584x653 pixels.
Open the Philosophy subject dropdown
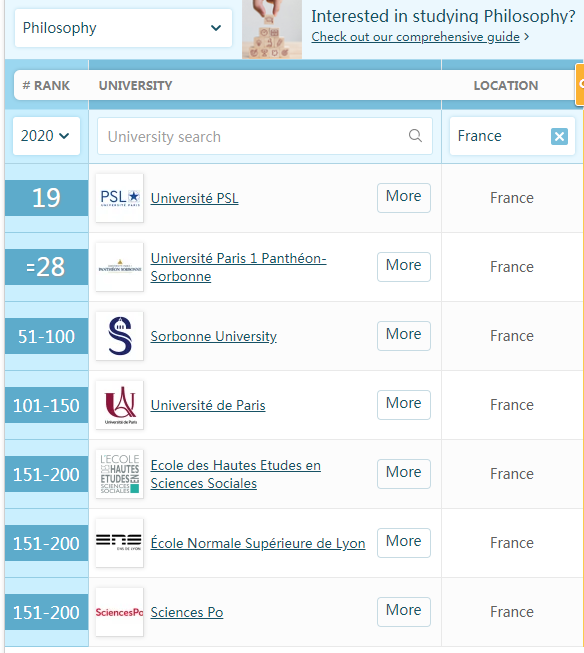click(x=123, y=28)
